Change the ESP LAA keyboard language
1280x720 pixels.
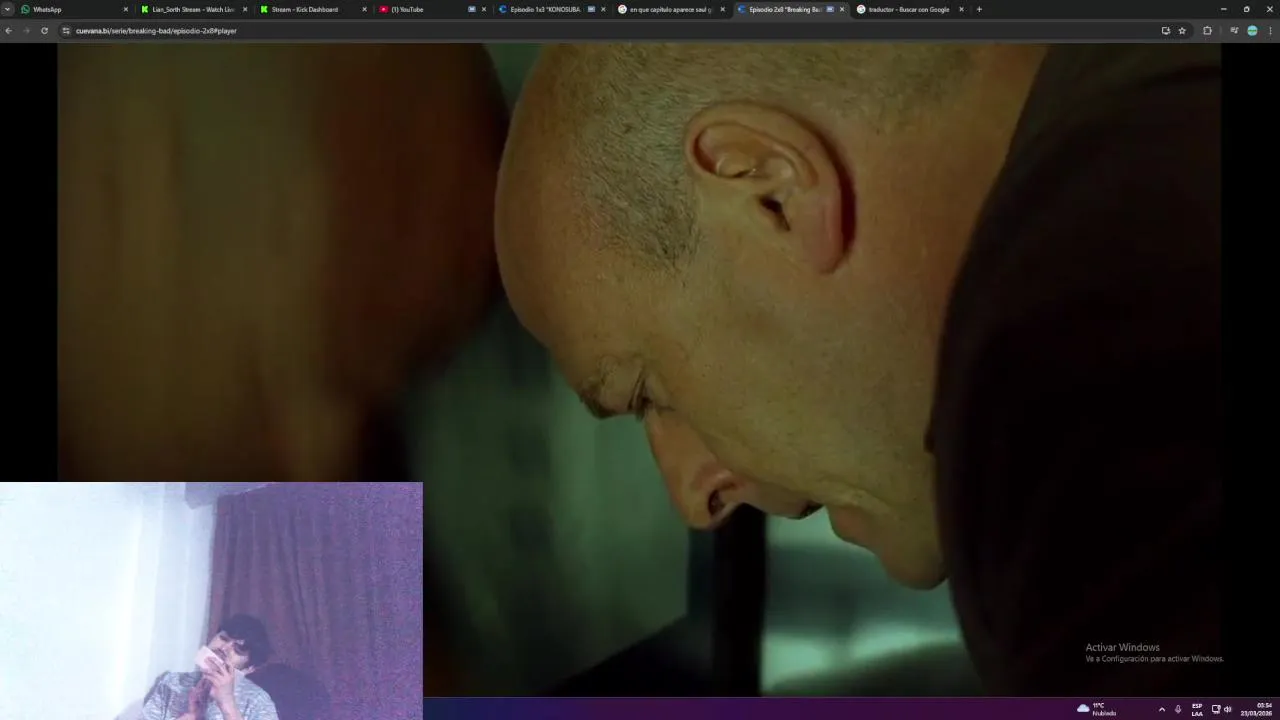[x=1197, y=709]
